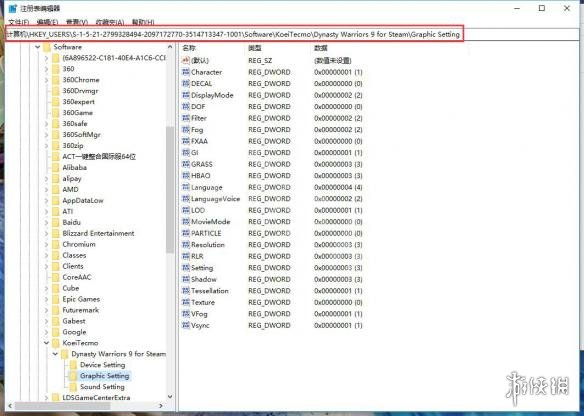Select the AppDataLow key
Image resolution: width=584 pixels, height=416 pixels.
click(x=83, y=200)
